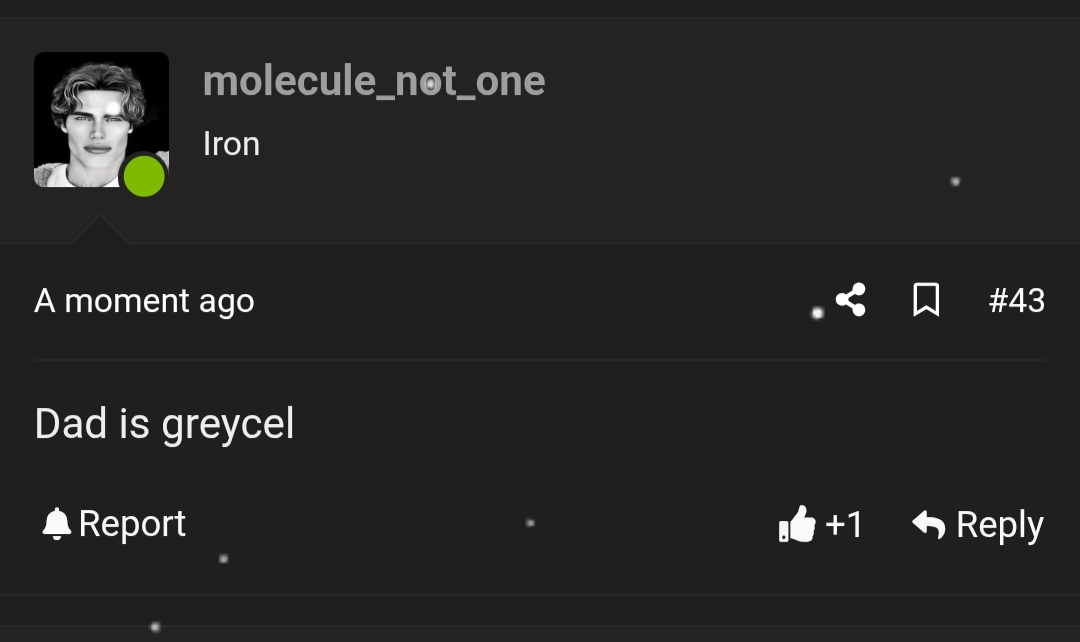1080x642 pixels.
Task: Click the 'A moment ago' timestamp
Action: [x=144, y=301]
